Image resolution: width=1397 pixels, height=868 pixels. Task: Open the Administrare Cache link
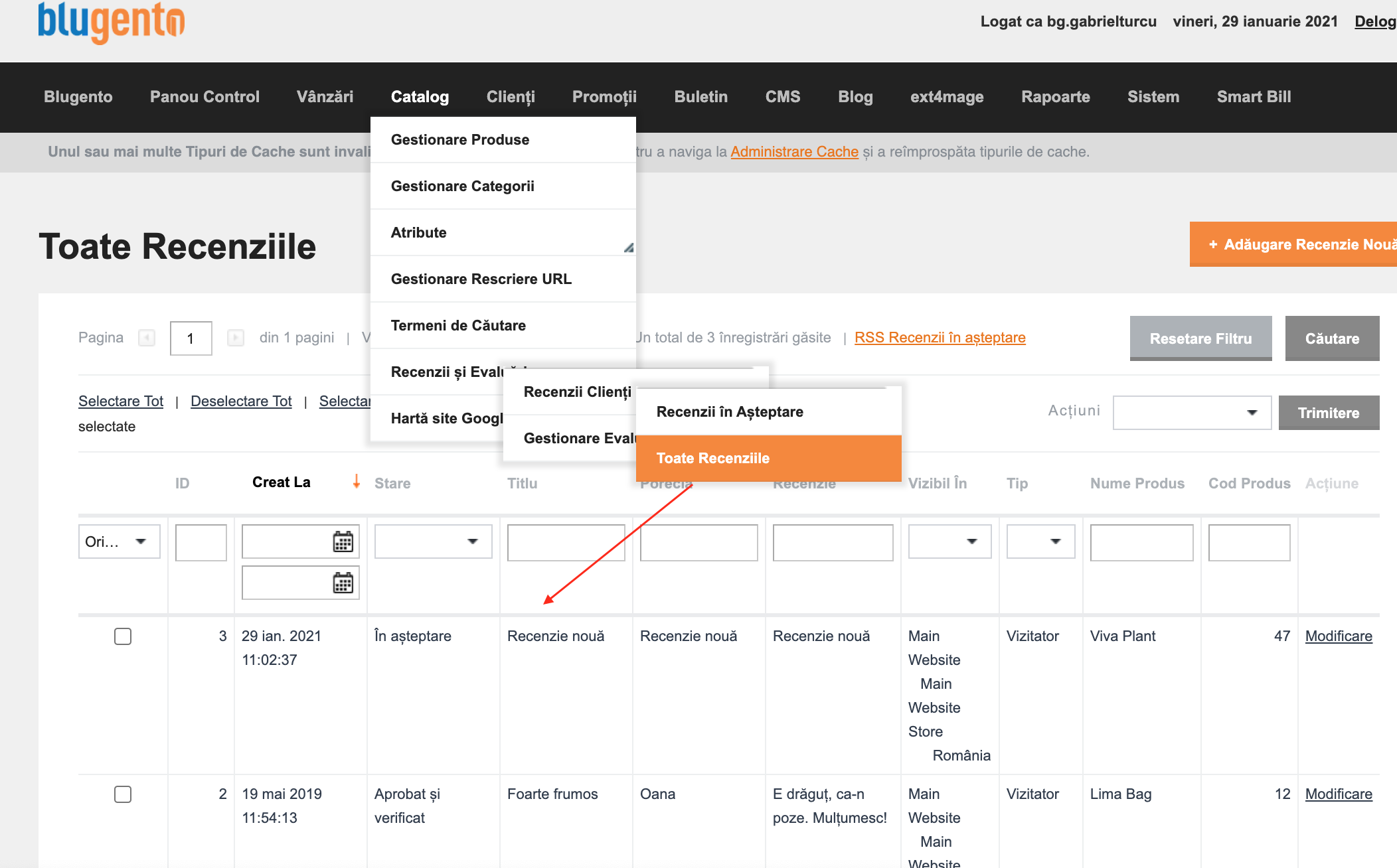click(794, 151)
